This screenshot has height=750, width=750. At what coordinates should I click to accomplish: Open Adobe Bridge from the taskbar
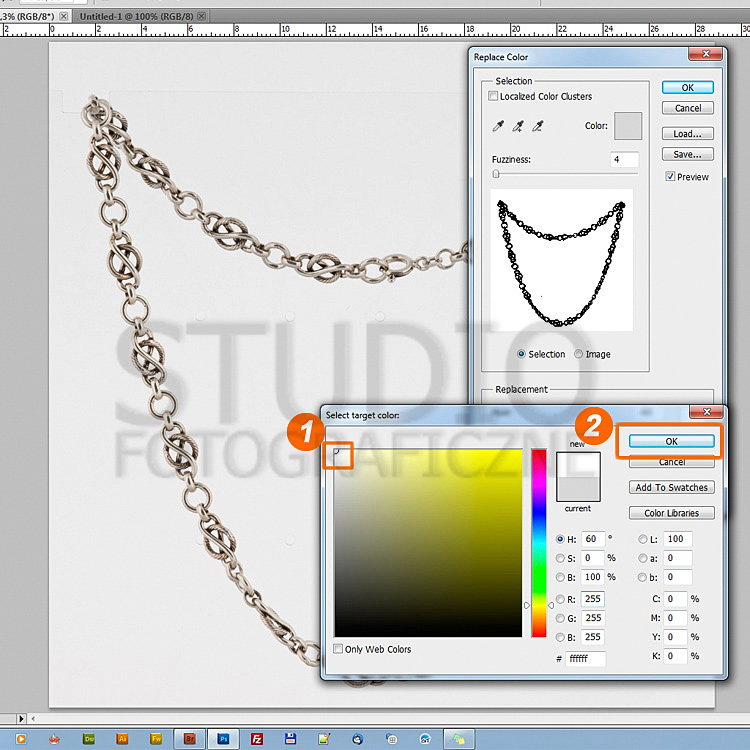pos(188,739)
